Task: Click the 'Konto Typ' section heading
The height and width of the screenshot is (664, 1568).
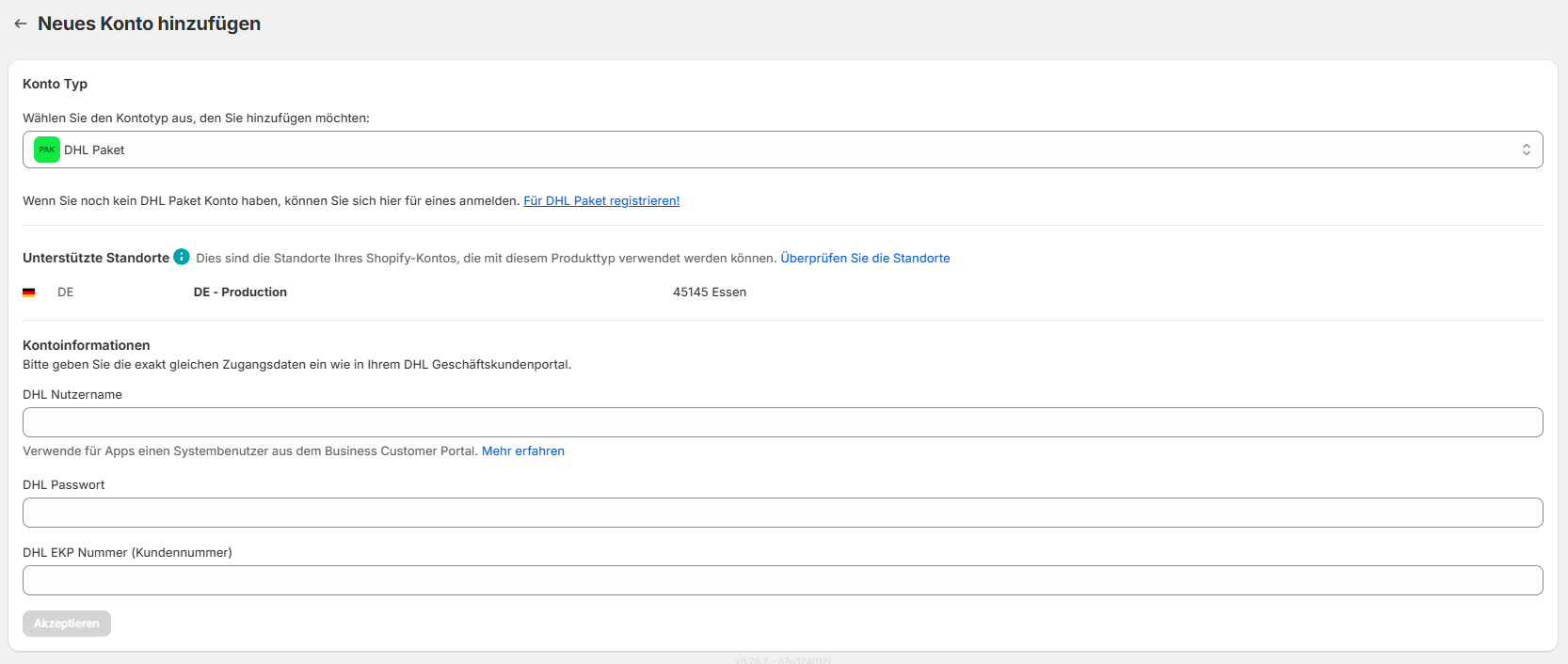Action: (55, 84)
